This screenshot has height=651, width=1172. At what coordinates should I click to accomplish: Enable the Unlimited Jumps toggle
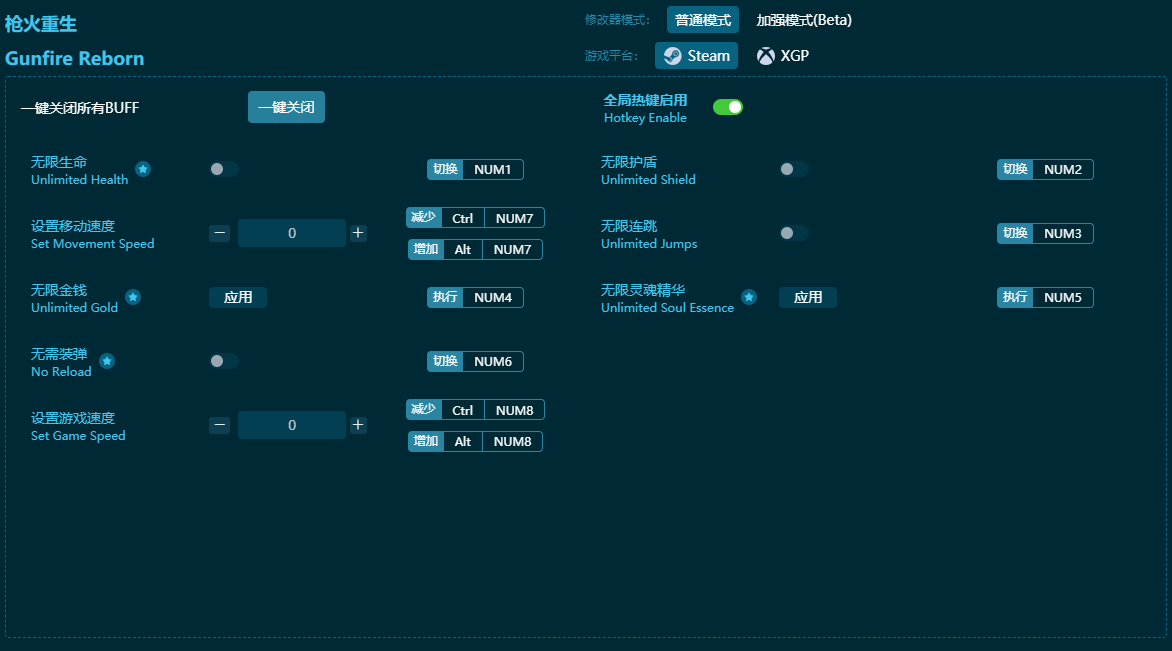point(794,233)
